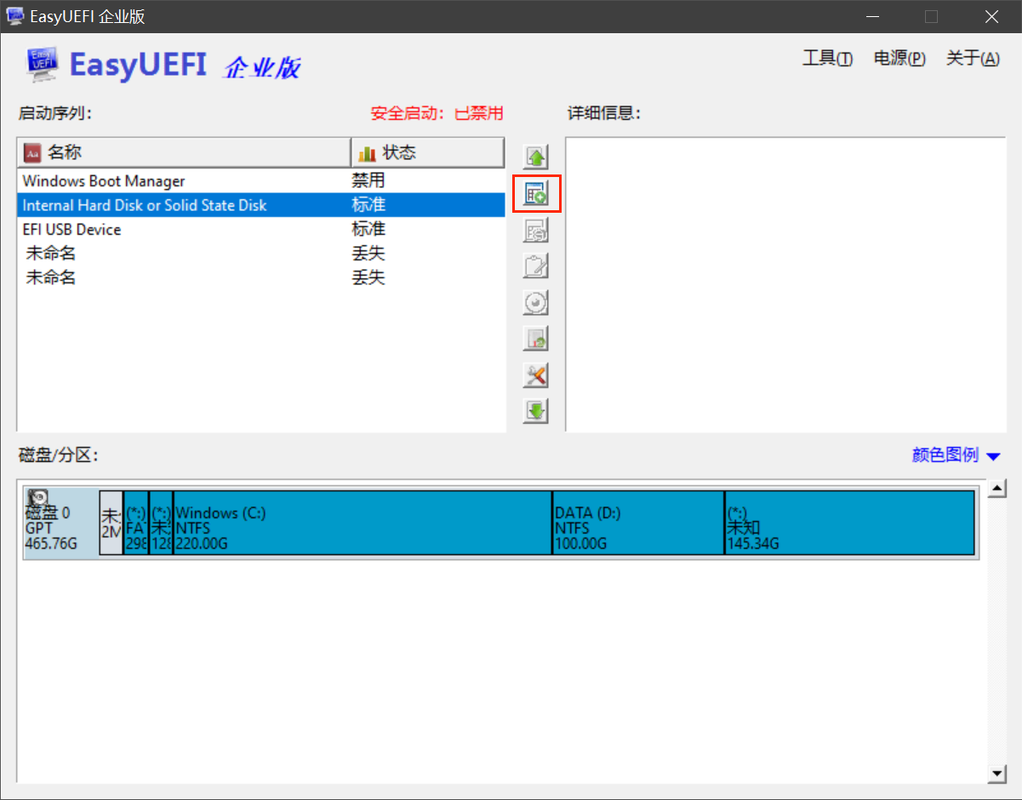Click the 标准 status of EFI USB Device
The width and height of the screenshot is (1022, 800).
click(x=368, y=230)
